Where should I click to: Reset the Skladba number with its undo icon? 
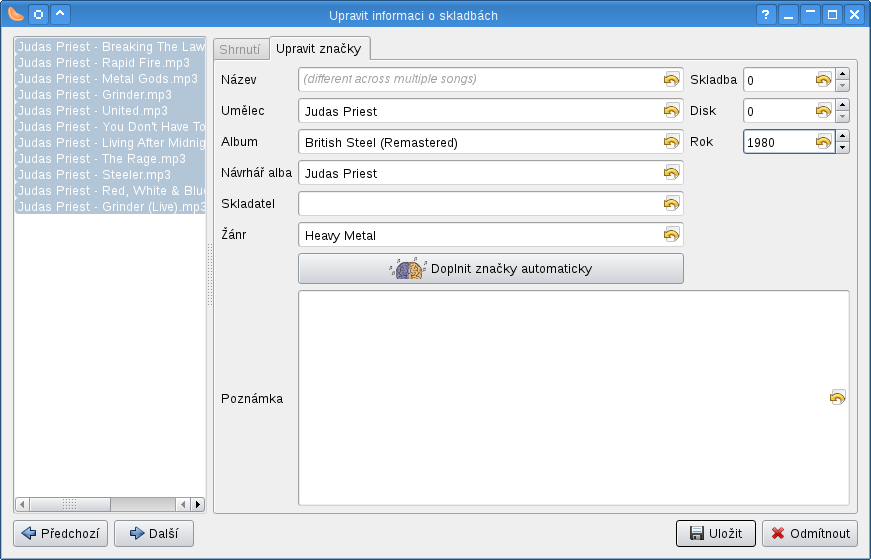pos(824,80)
